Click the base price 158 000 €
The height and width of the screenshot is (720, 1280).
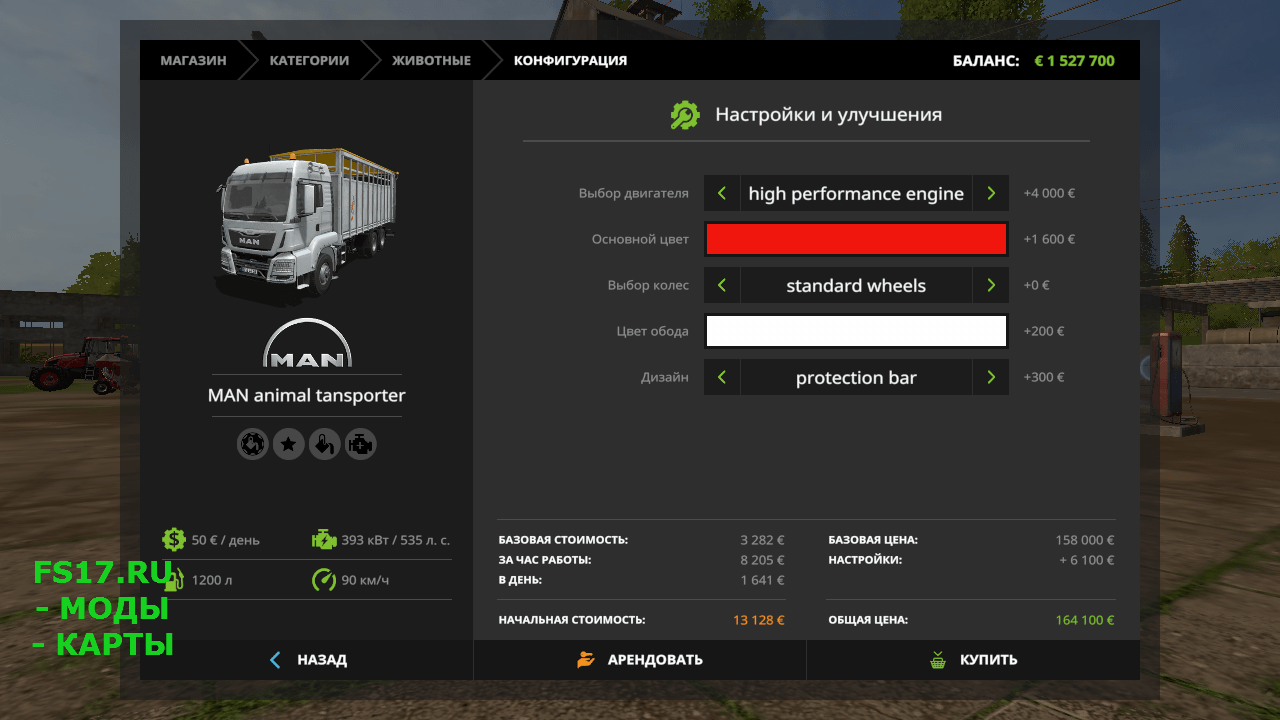coord(1084,540)
